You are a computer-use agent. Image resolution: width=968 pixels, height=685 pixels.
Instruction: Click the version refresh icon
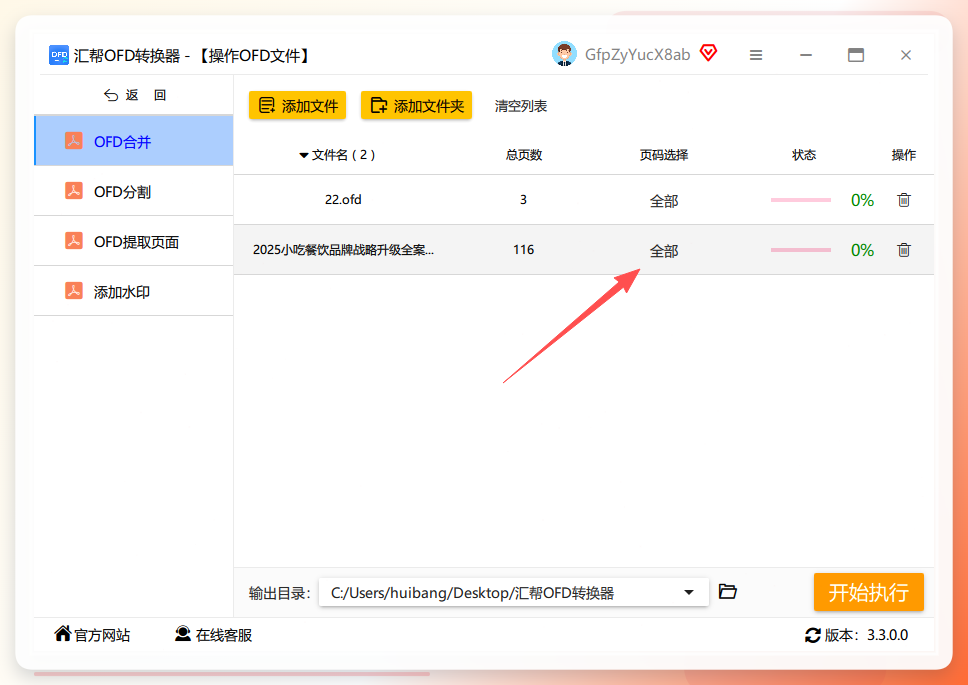(812, 635)
